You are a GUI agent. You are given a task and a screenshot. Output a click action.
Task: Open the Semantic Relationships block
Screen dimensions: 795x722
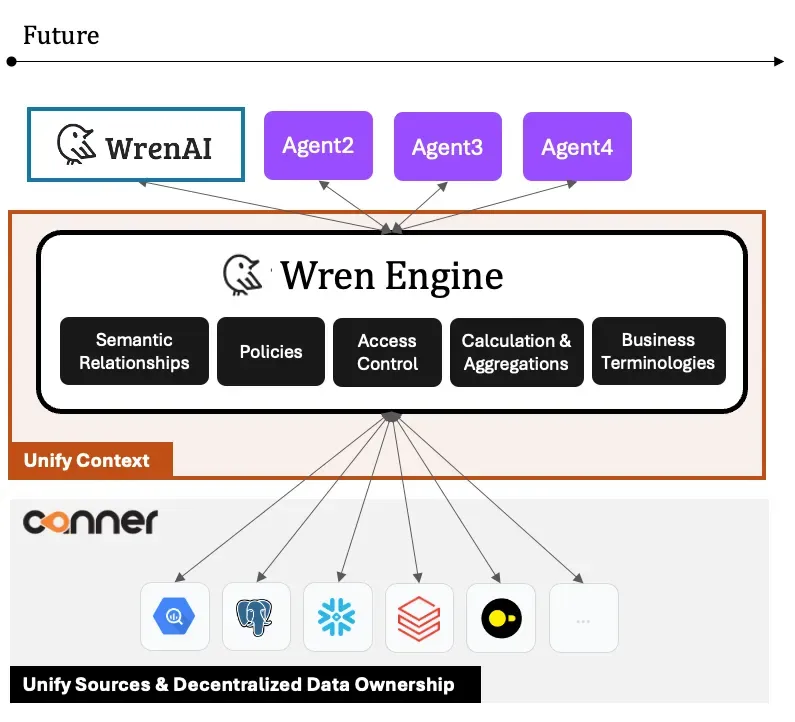[x=134, y=351]
